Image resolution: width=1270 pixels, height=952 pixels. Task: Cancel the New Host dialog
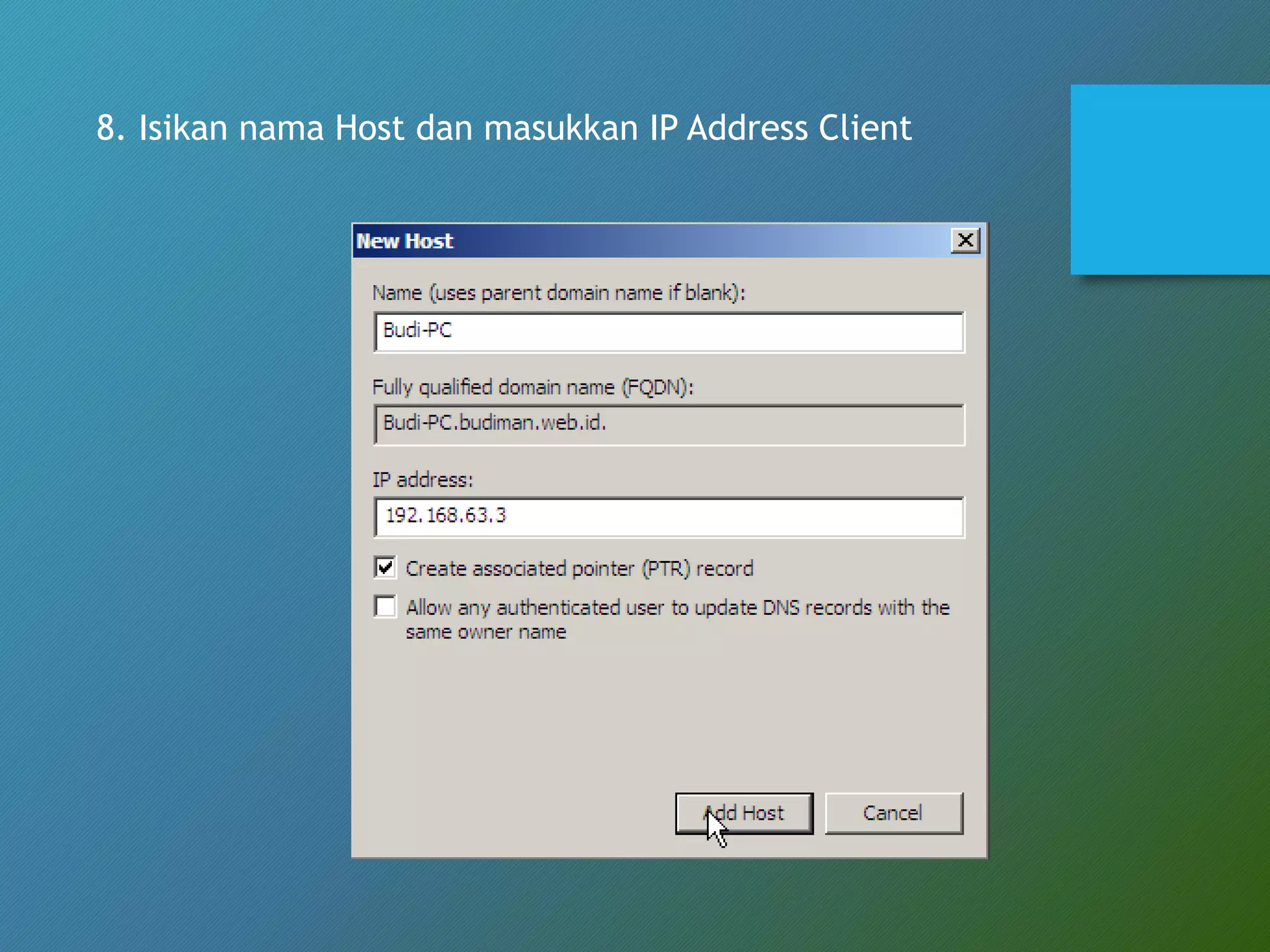click(x=894, y=813)
